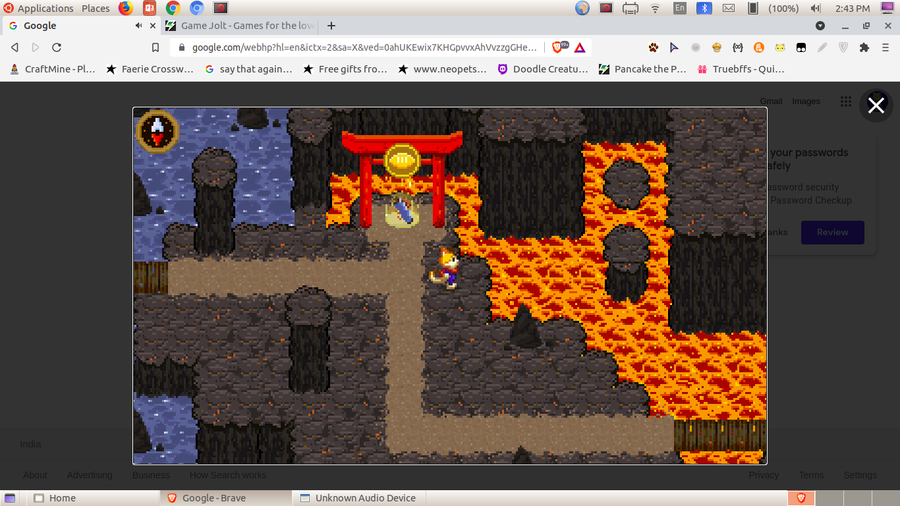Open the Wi-Fi network indicator
900x506 pixels.
pyautogui.click(x=655, y=8)
